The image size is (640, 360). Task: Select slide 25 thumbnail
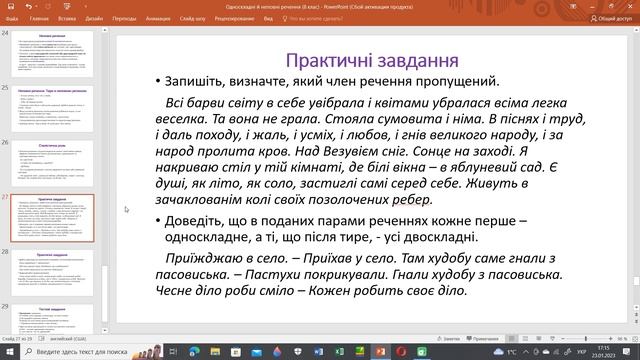coord(52,109)
